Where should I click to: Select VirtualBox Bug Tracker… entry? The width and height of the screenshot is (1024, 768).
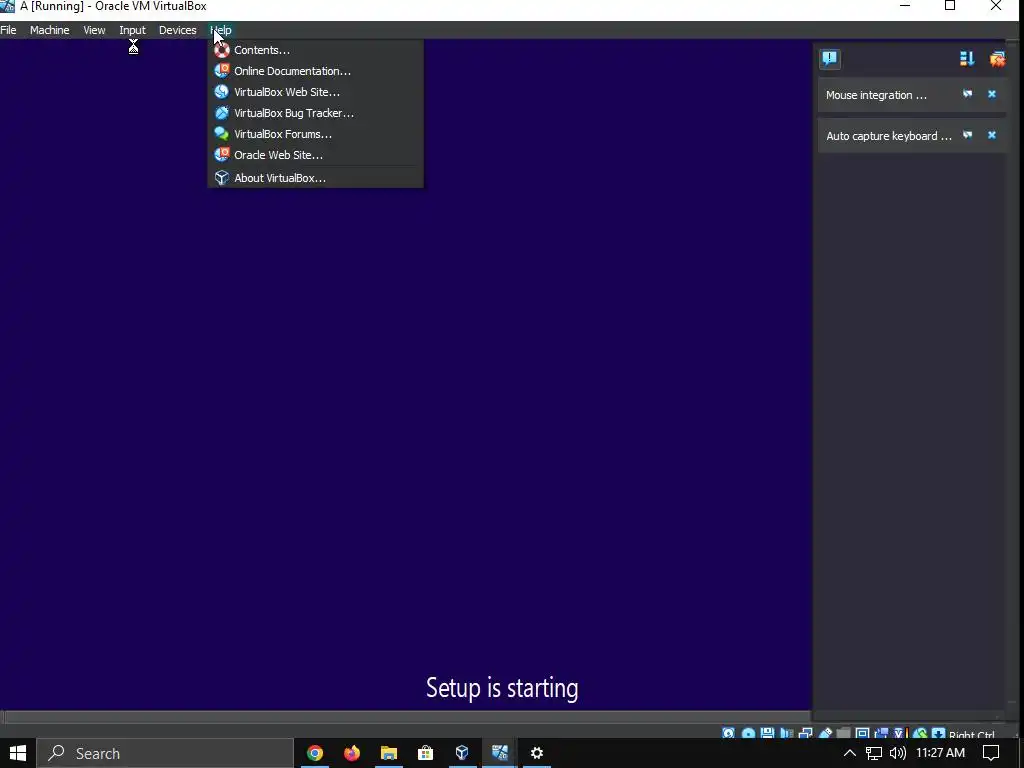(315, 113)
